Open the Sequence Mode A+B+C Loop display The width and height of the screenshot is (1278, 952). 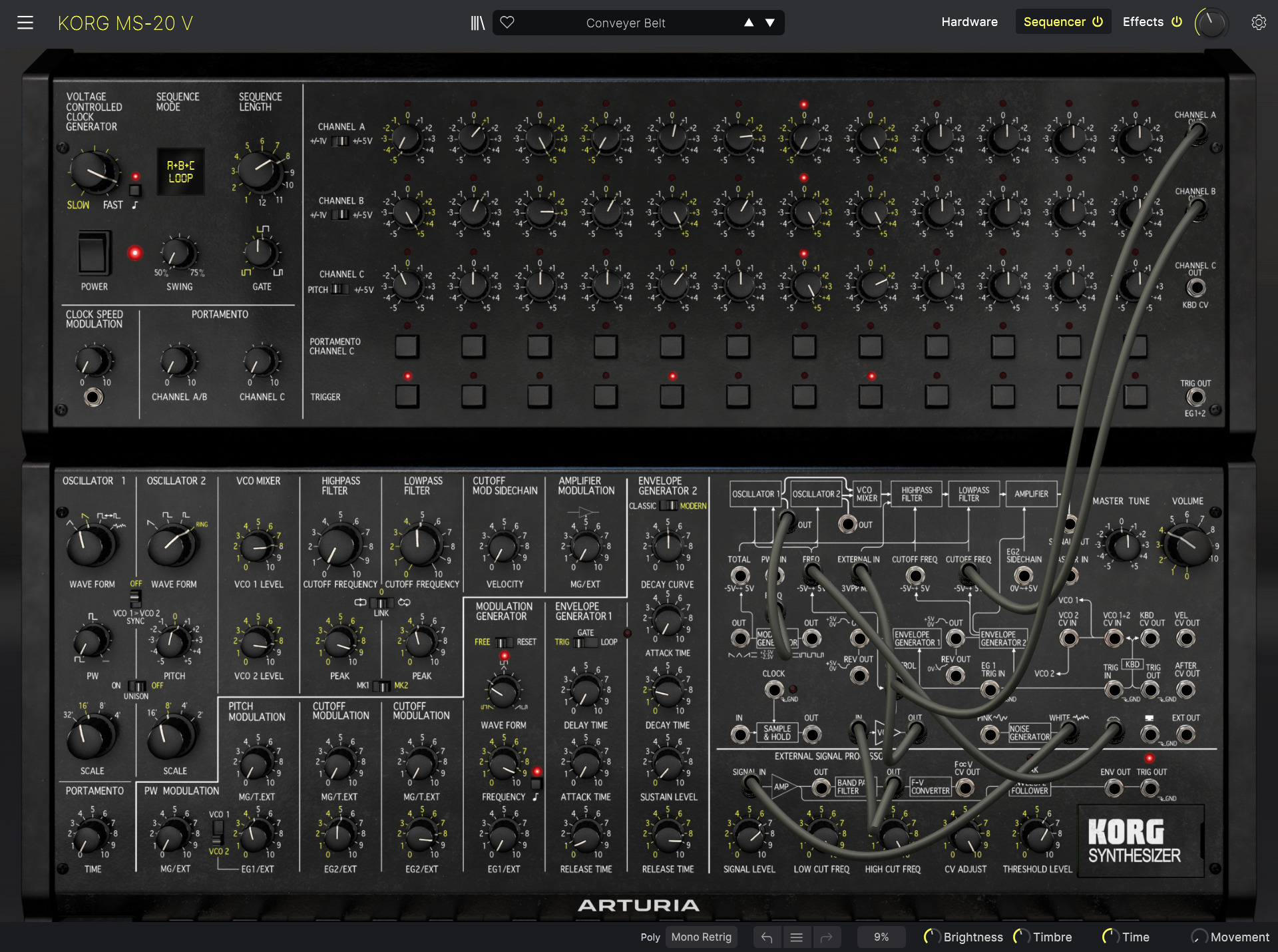180,172
